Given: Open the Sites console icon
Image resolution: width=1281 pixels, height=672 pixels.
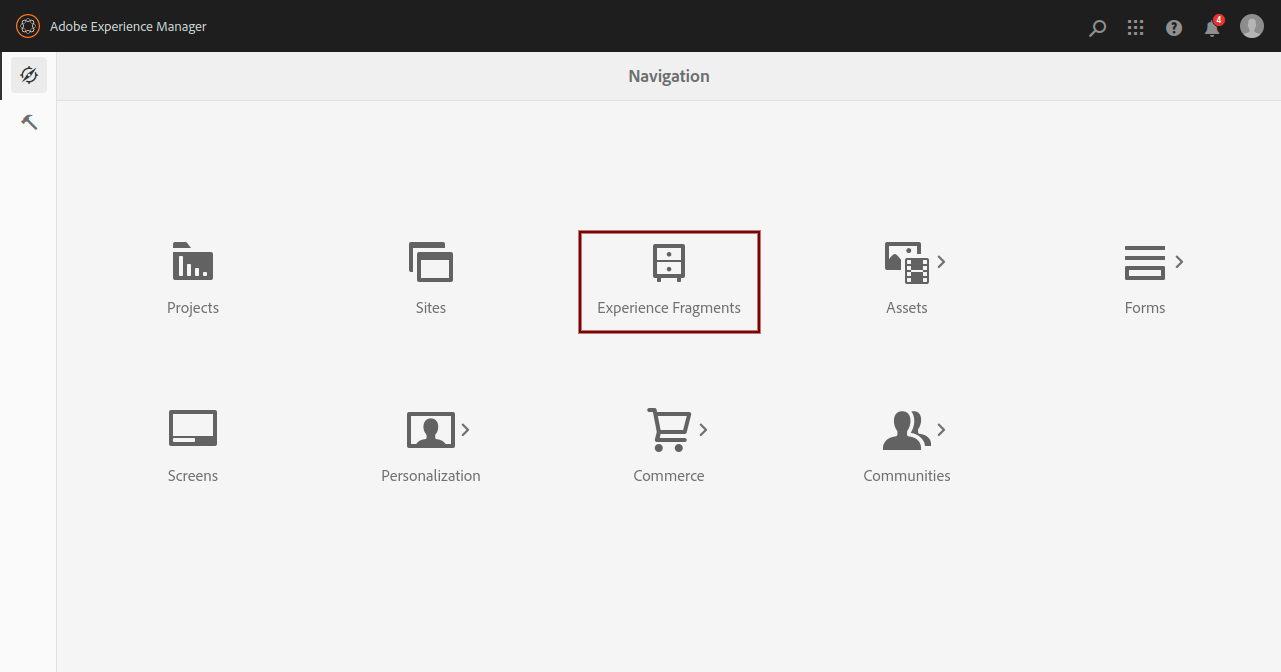Looking at the screenshot, I should click(431, 262).
